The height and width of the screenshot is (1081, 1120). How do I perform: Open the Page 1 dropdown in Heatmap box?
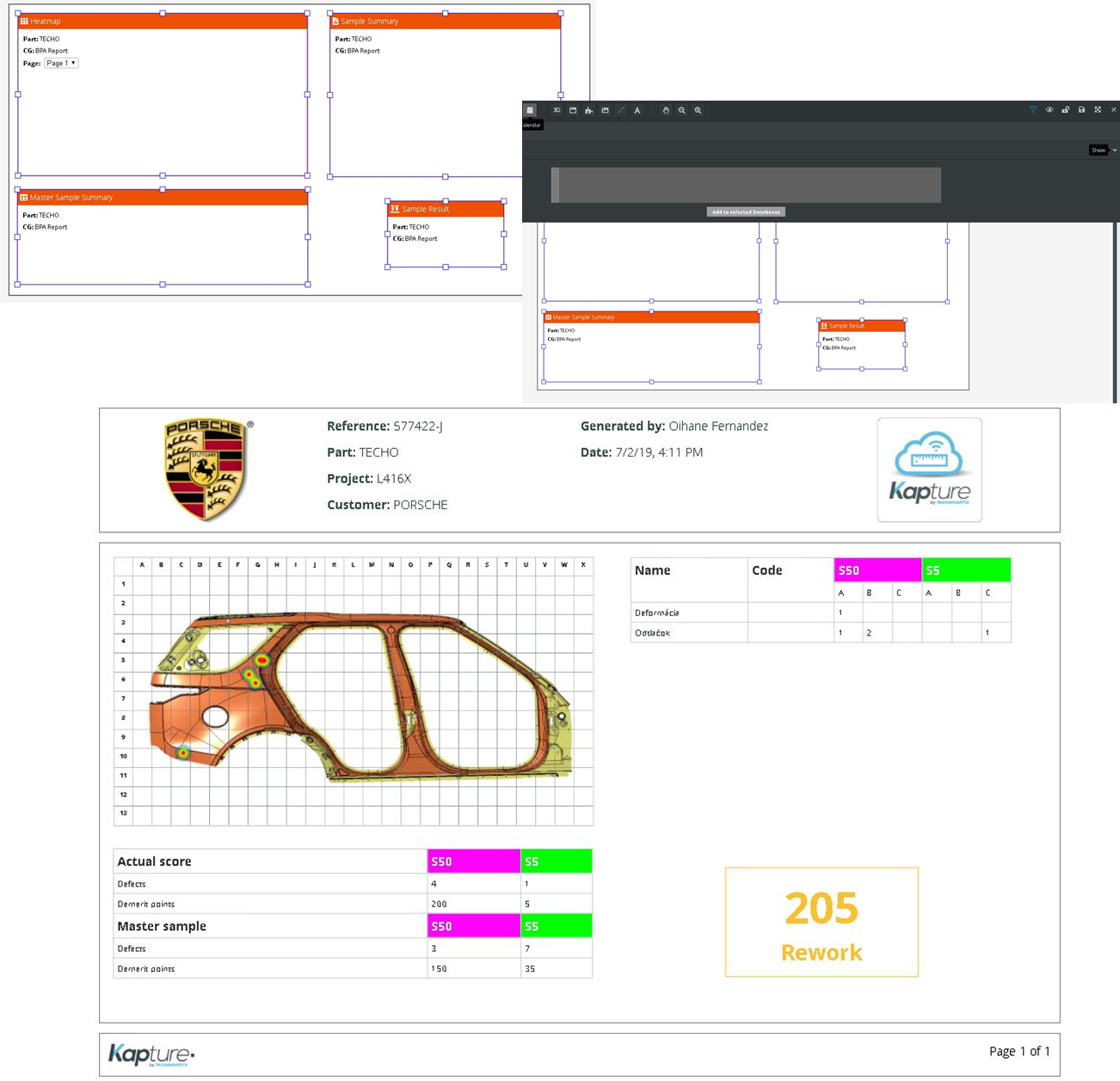pyautogui.click(x=61, y=63)
